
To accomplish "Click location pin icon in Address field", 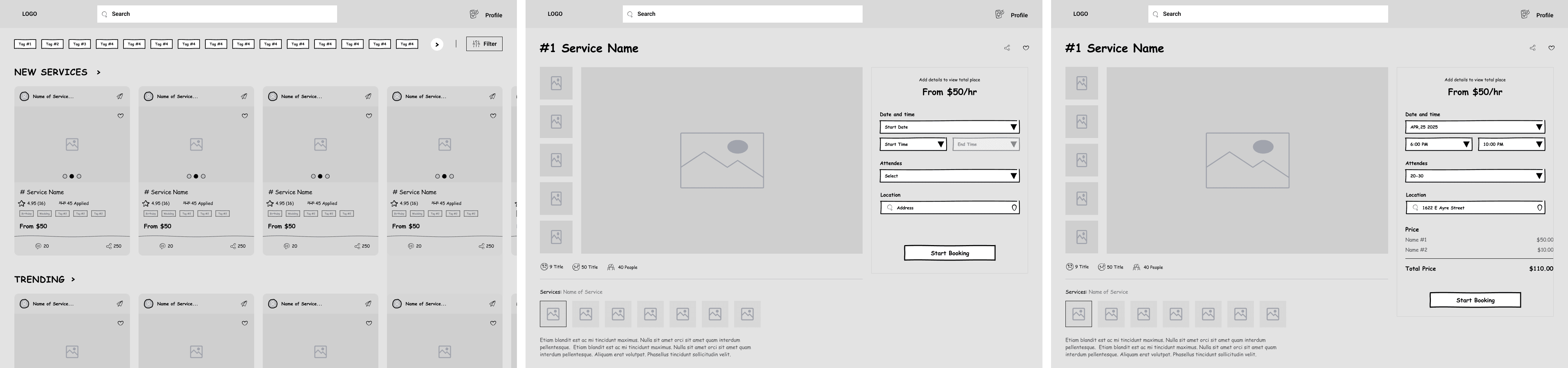I will [x=1014, y=208].
